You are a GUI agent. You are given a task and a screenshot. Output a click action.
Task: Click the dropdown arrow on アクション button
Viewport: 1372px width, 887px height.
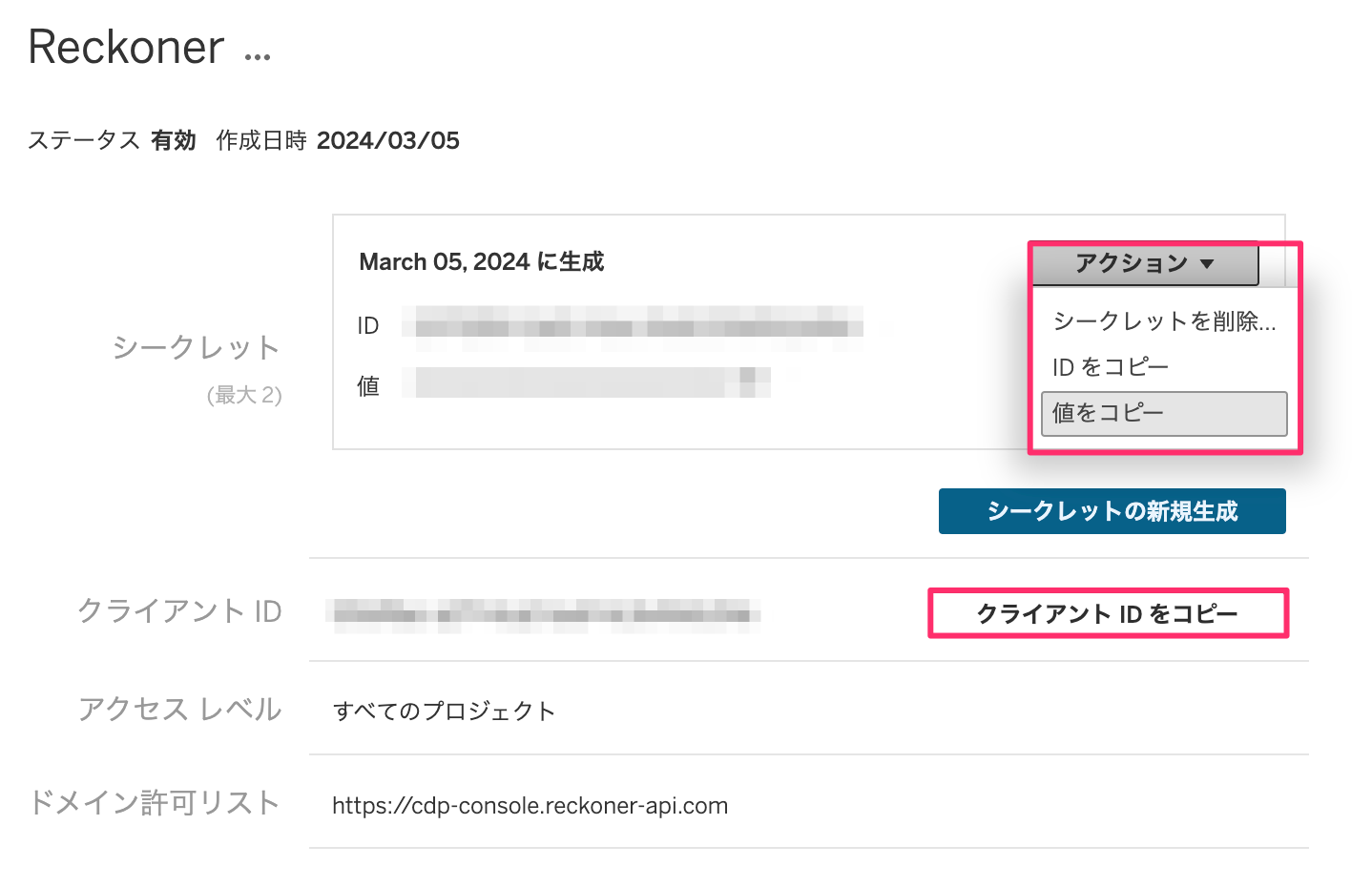click(x=1208, y=261)
